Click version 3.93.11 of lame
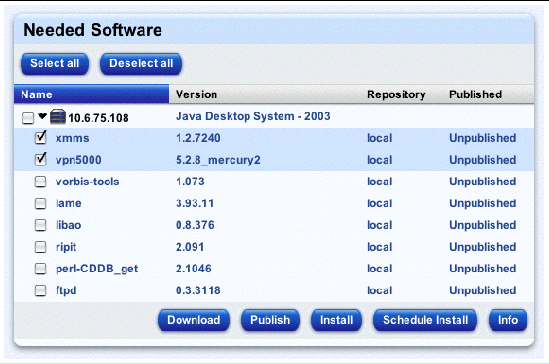The height and width of the screenshot is (364, 549). point(195,203)
